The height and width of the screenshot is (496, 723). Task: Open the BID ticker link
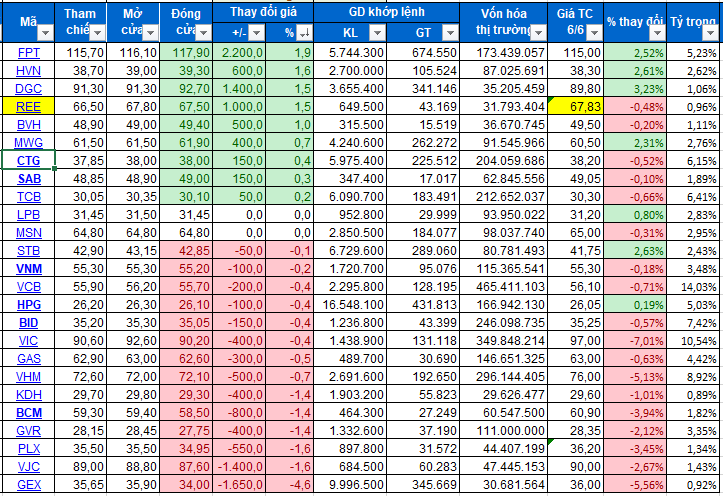click(29, 323)
